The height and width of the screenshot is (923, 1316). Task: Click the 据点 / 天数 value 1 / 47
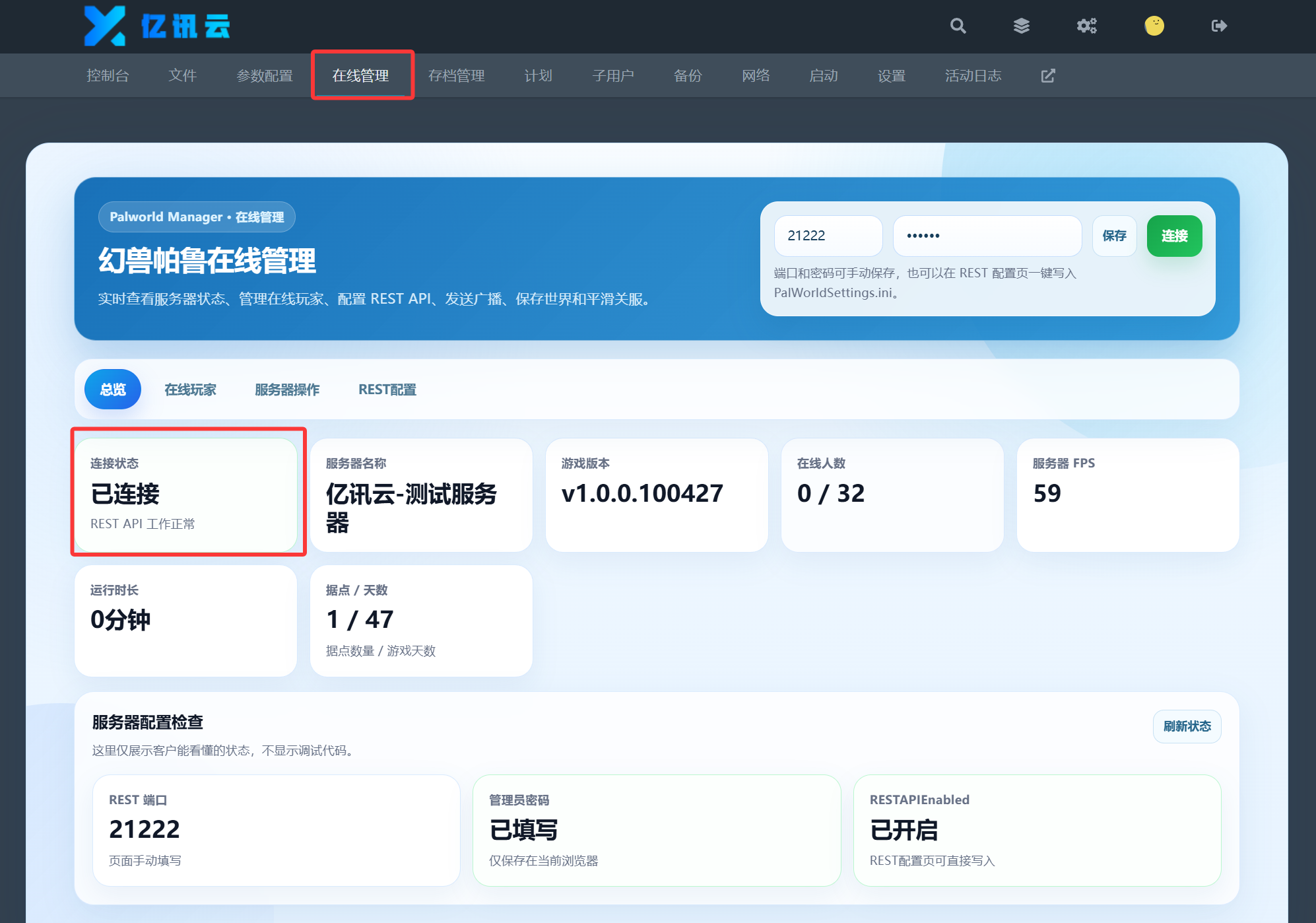click(x=360, y=620)
